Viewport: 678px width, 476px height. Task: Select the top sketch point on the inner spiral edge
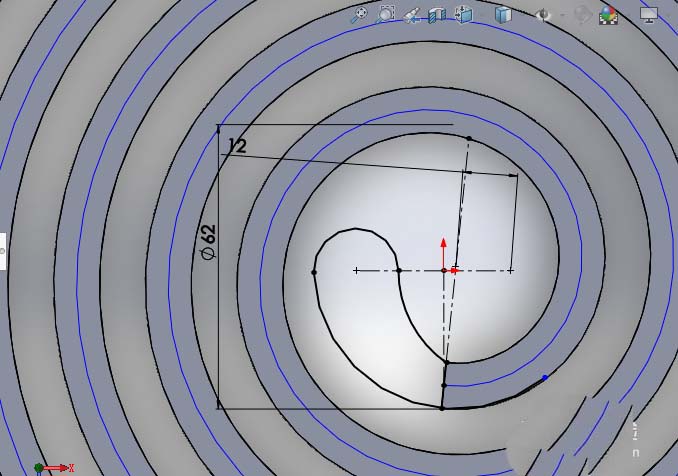point(469,138)
